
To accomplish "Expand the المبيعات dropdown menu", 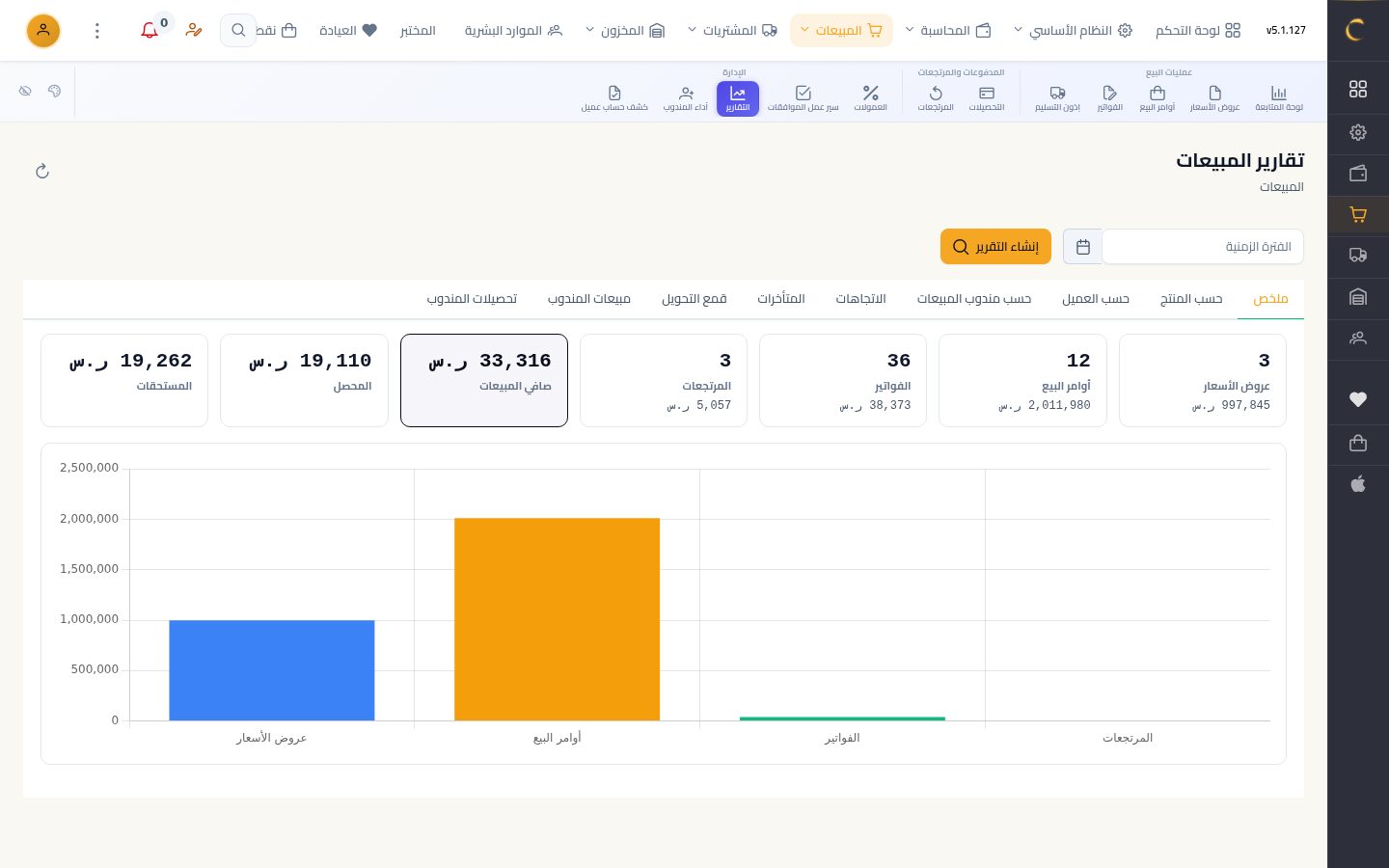I will pyautogui.click(x=841, y=31).
